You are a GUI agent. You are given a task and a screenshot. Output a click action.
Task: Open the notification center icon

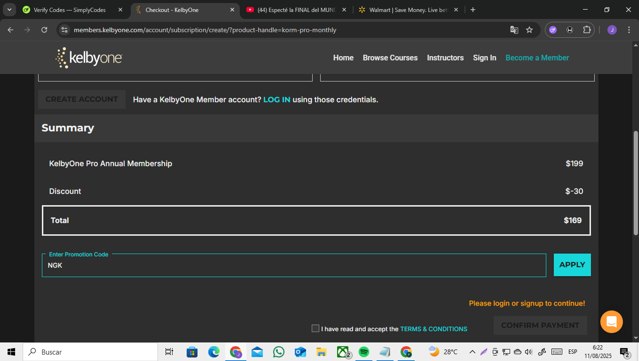[x=625, y=352]
